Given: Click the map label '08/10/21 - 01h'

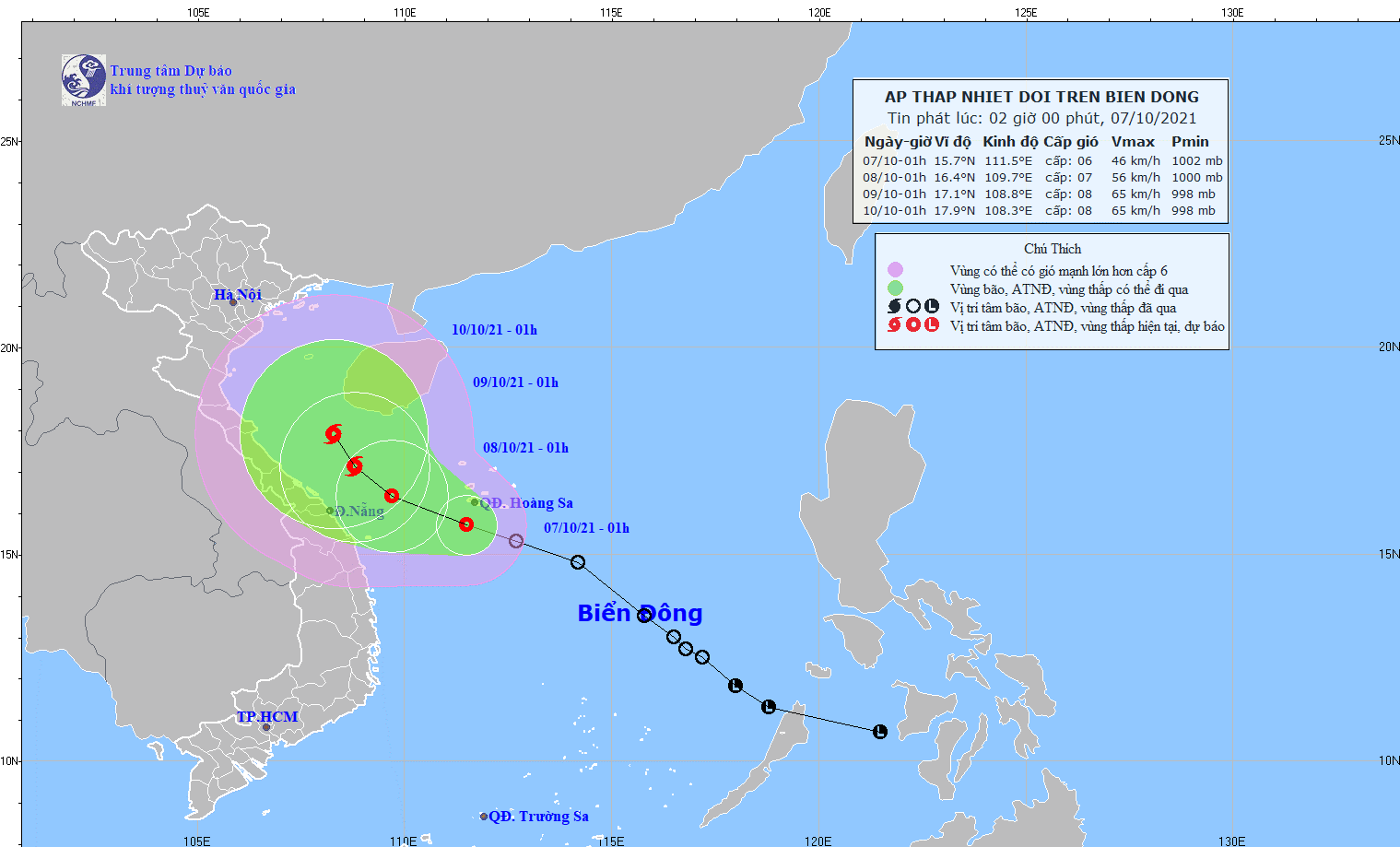Looking at the screenshot, I should (525, 448).
